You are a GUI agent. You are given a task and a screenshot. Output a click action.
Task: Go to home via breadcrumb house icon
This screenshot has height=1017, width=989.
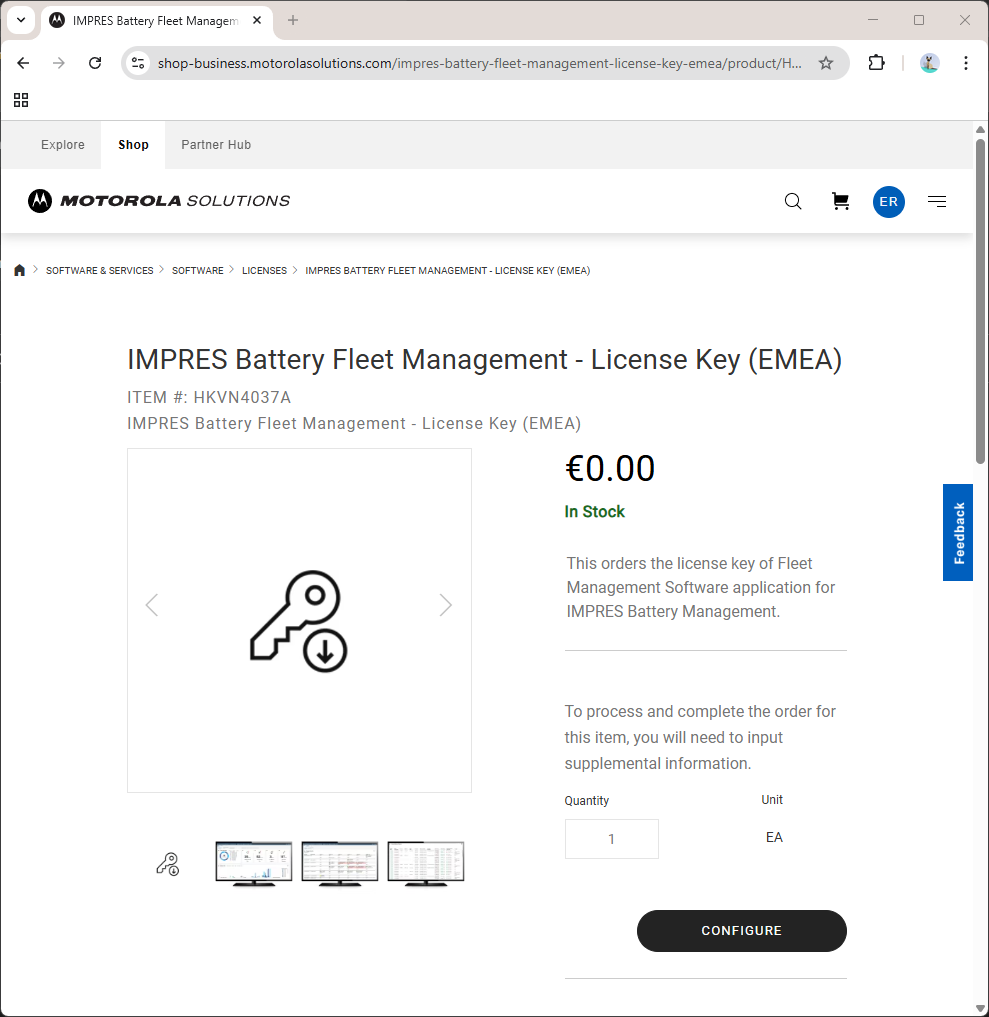(20, 271)
